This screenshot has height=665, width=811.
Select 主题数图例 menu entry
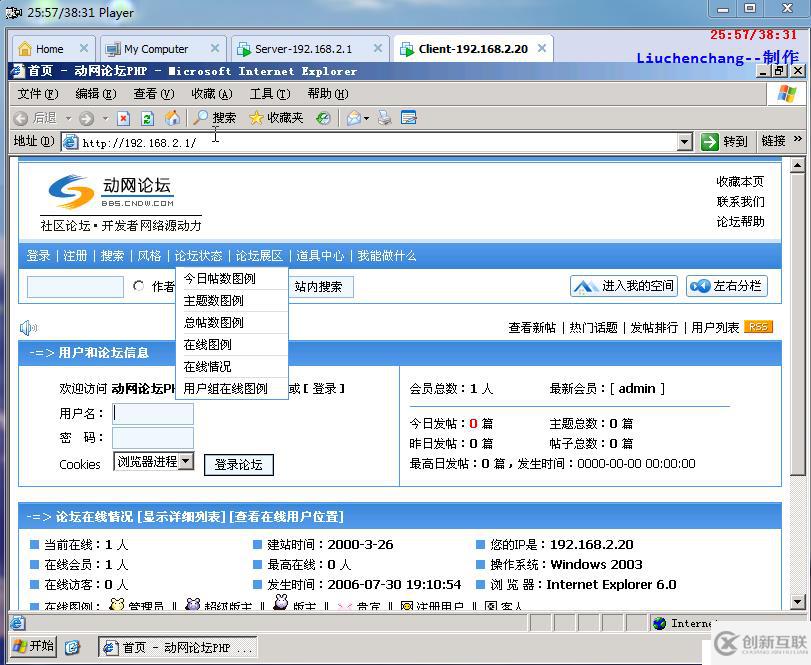coord(232,300)
